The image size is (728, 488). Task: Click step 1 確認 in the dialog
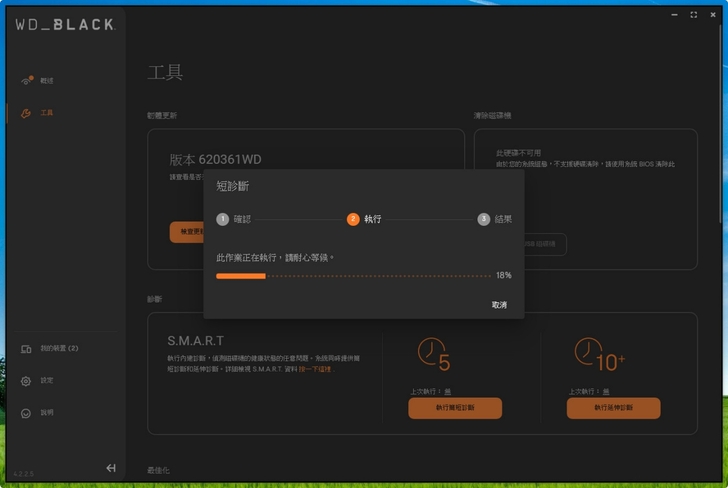(223, 219)
